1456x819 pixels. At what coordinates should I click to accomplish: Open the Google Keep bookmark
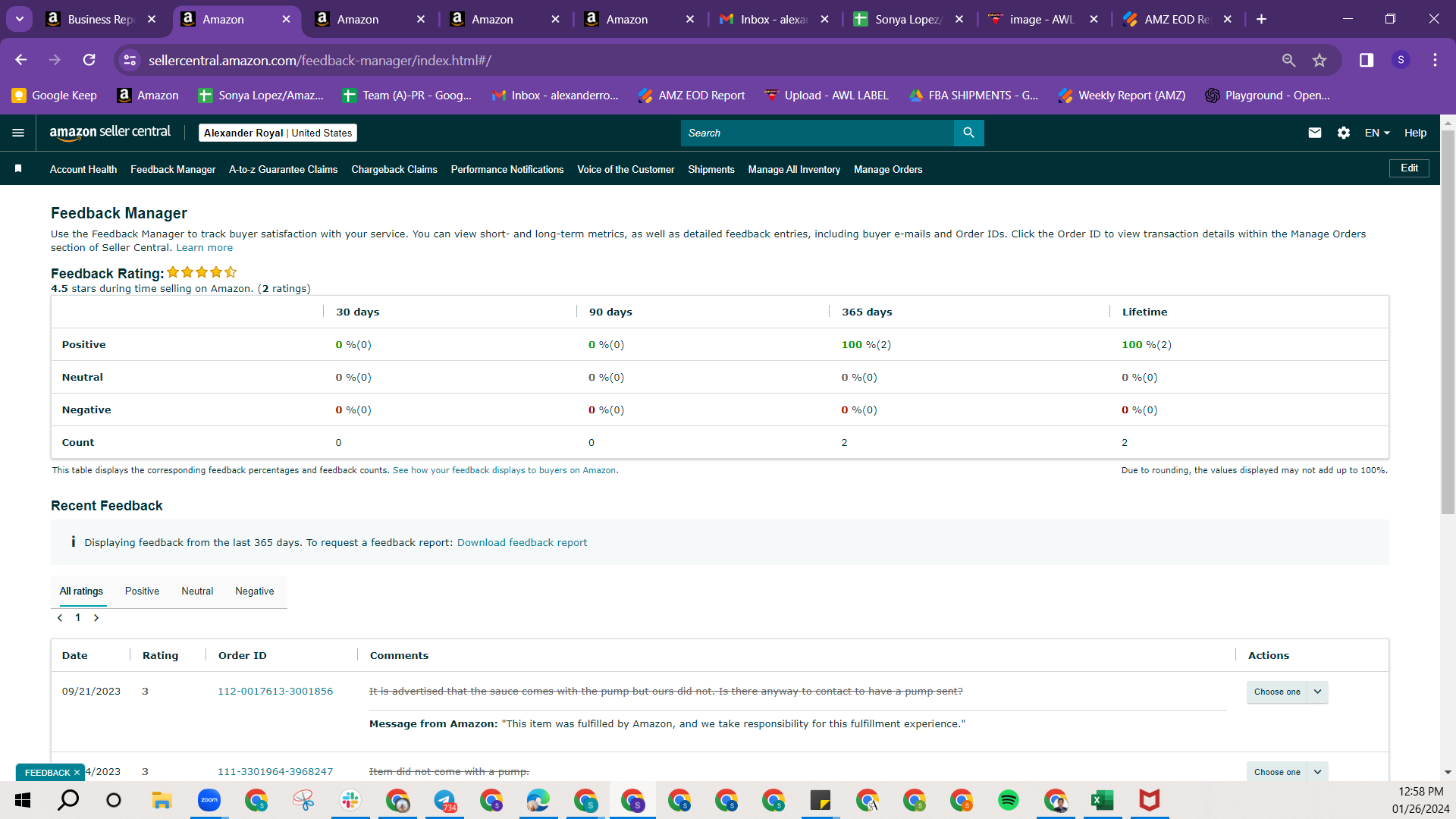54,96
